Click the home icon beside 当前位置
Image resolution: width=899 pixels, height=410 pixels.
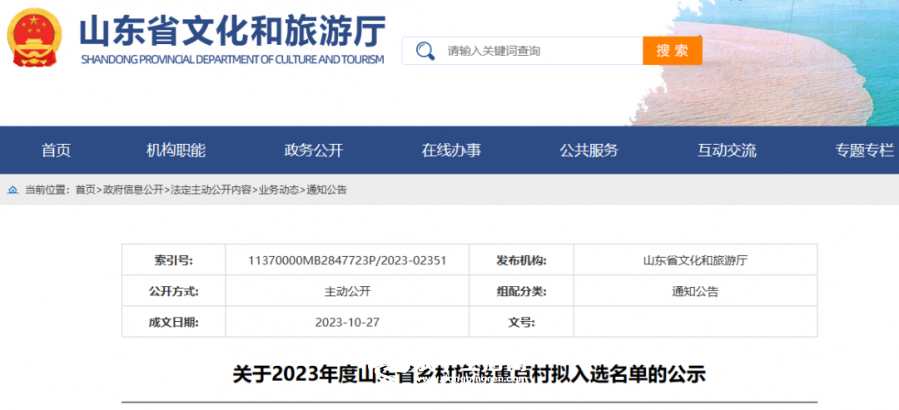12,189
